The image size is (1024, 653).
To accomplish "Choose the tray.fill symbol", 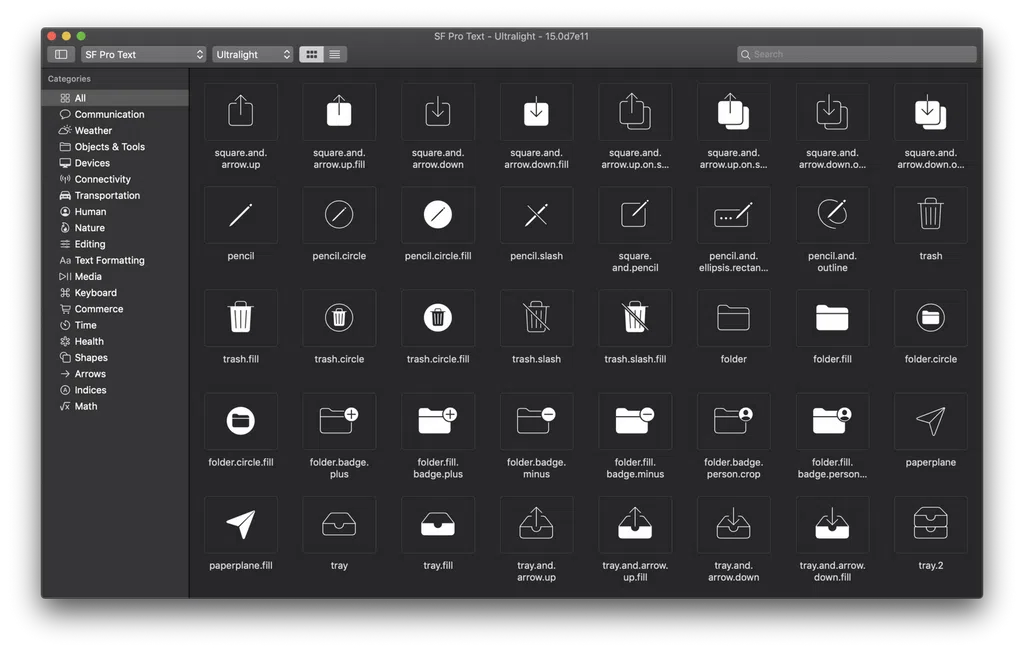I will (438, 524).
